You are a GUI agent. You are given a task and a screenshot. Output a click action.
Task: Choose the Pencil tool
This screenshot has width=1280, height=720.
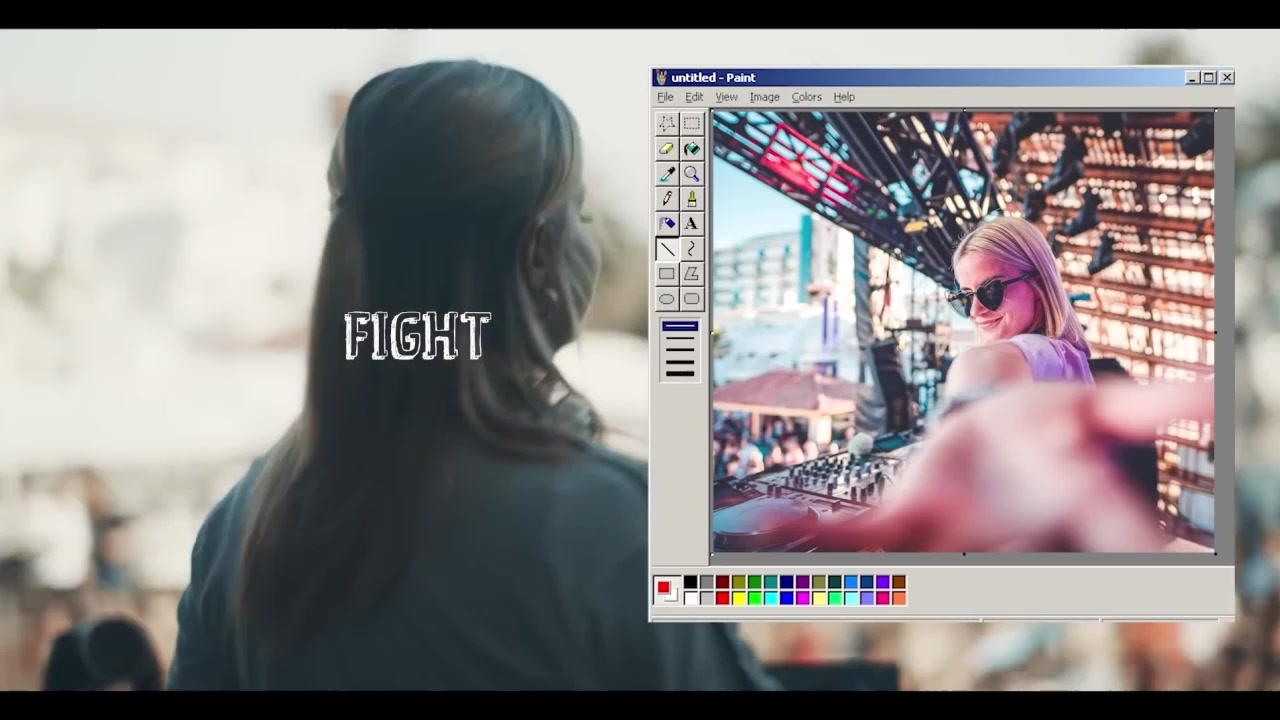[666, 198]
